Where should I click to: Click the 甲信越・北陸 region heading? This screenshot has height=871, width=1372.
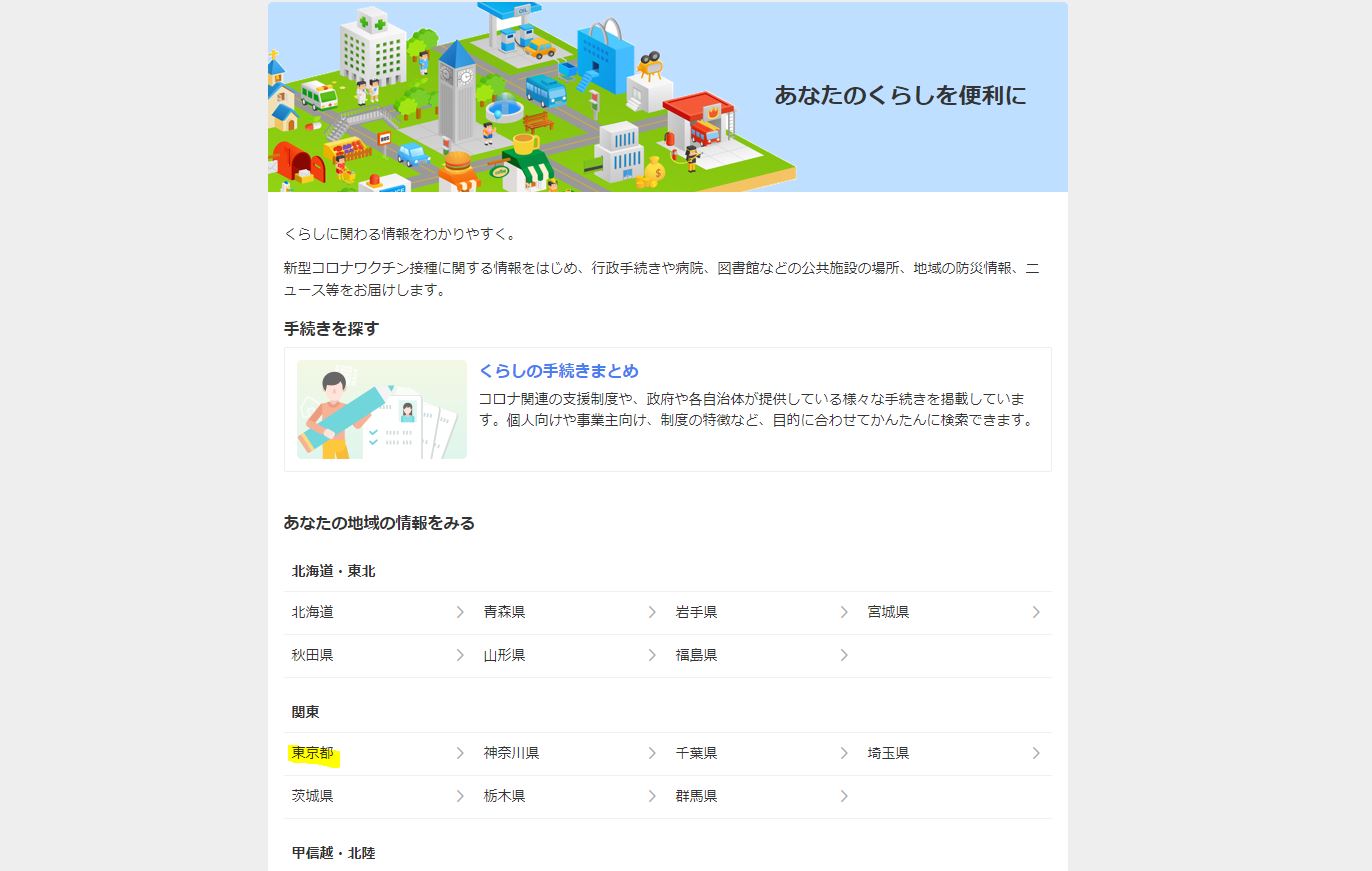pos(334,853)
